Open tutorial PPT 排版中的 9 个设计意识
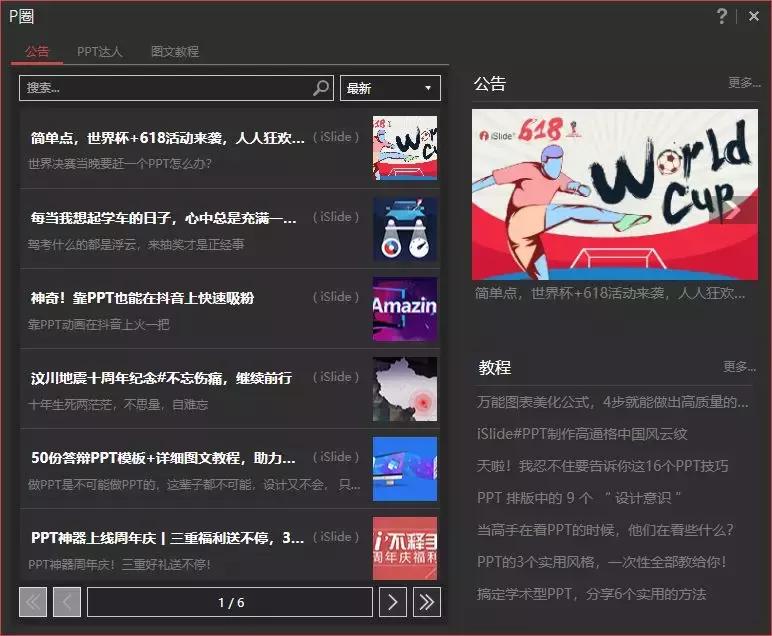Viewport: 772px width, 636px height. click(x=579, y=498)
